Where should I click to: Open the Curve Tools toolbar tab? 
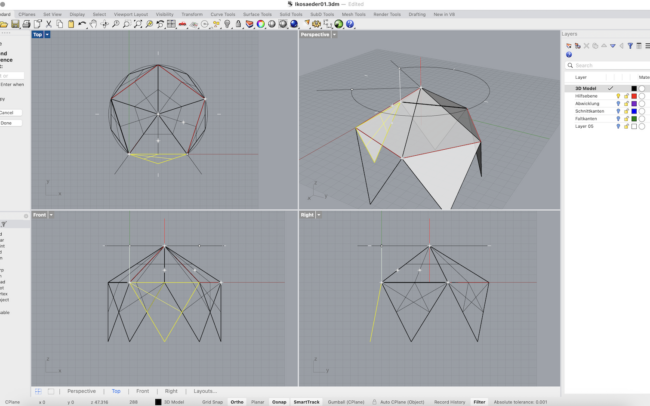tap(223, 14)
